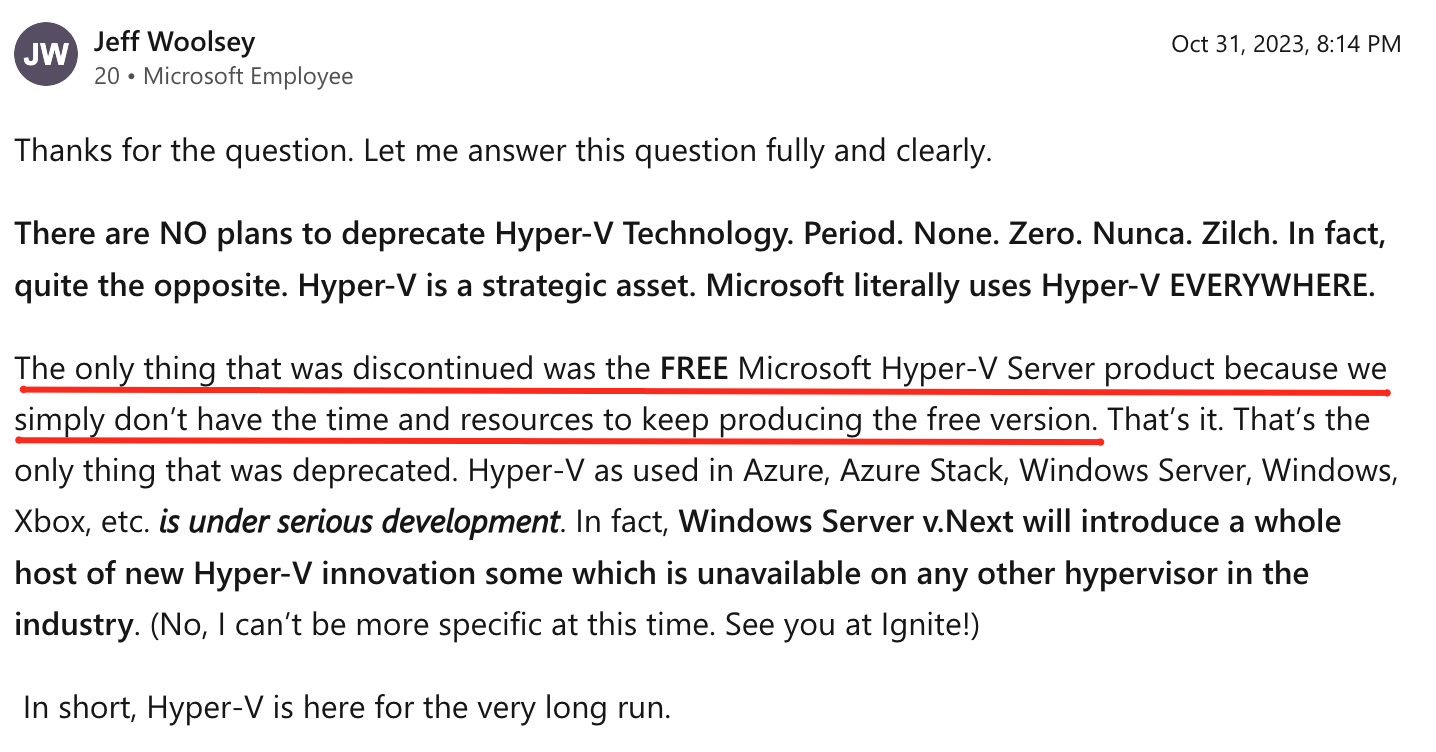Click the italic "is under serious development" text
The width and height of the screenshot is (1436, 752).
[x=358, y=522]
